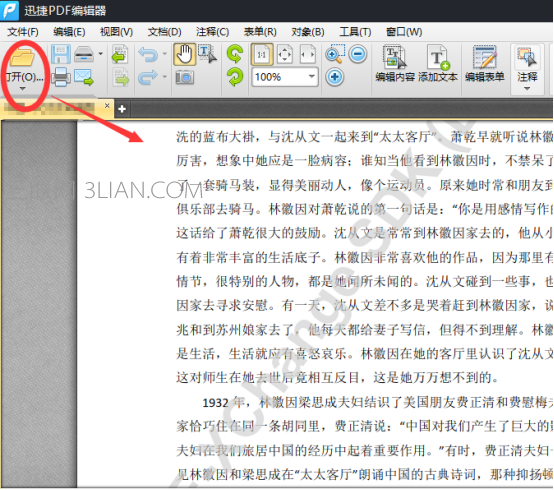Click the Print icon
The height and width of the screenshot is (490, 554).
(x=61, y=77)
